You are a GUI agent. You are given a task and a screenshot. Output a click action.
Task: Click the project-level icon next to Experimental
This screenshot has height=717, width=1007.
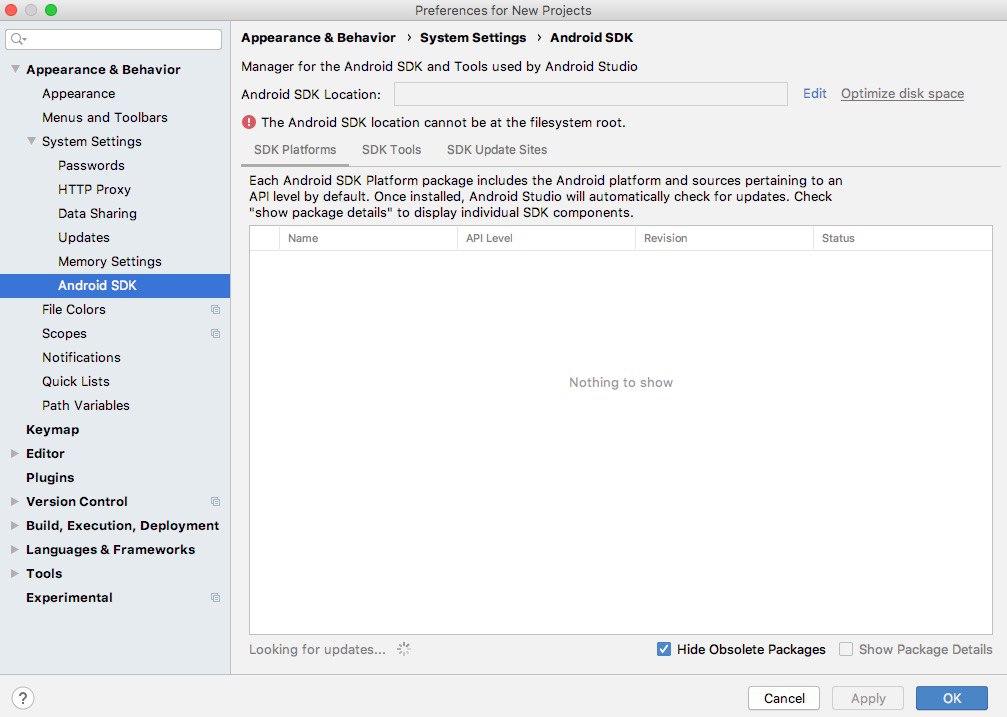click(215, 598)
